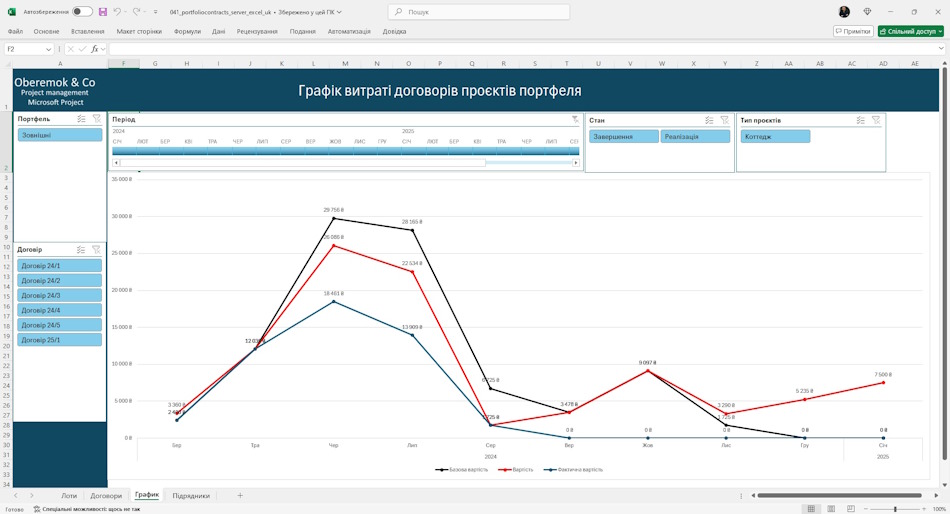This screenshot has height=514, width=950.
Task: Switch to Normal view in the status bar
Action: pyautogui.click(x=811, y=509)
